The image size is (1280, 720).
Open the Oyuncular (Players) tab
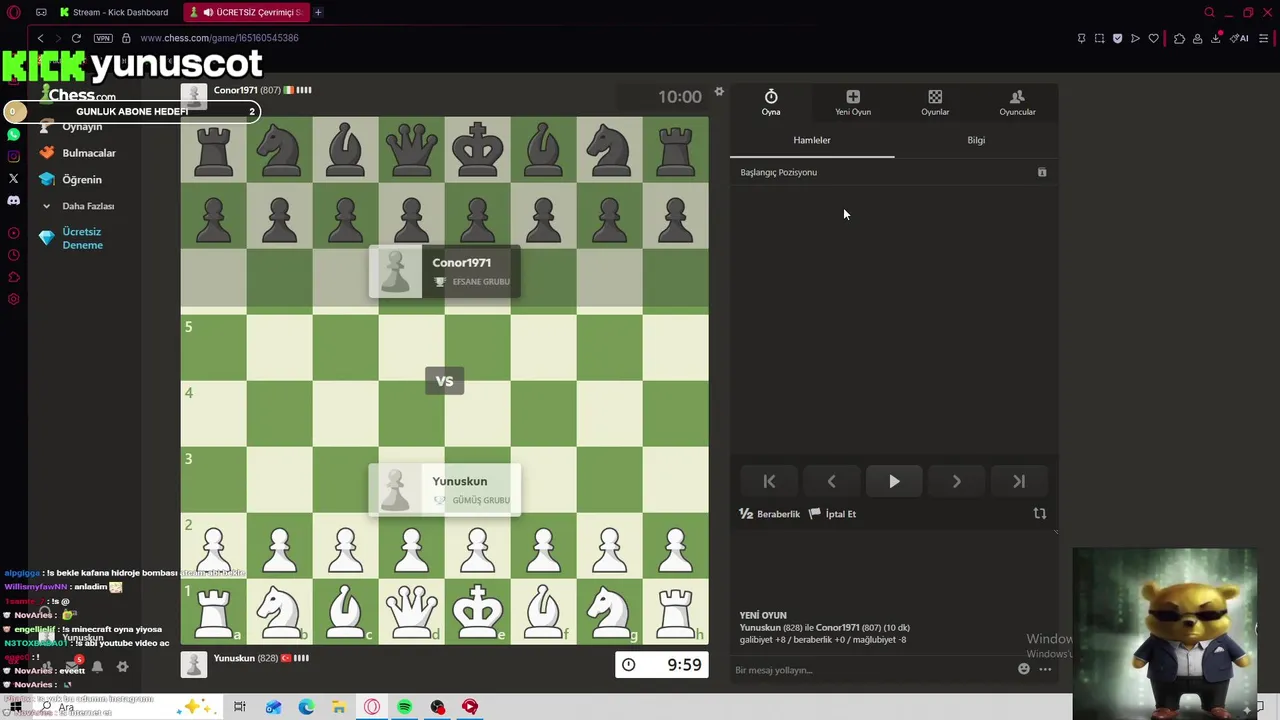tap(1017, 102)
